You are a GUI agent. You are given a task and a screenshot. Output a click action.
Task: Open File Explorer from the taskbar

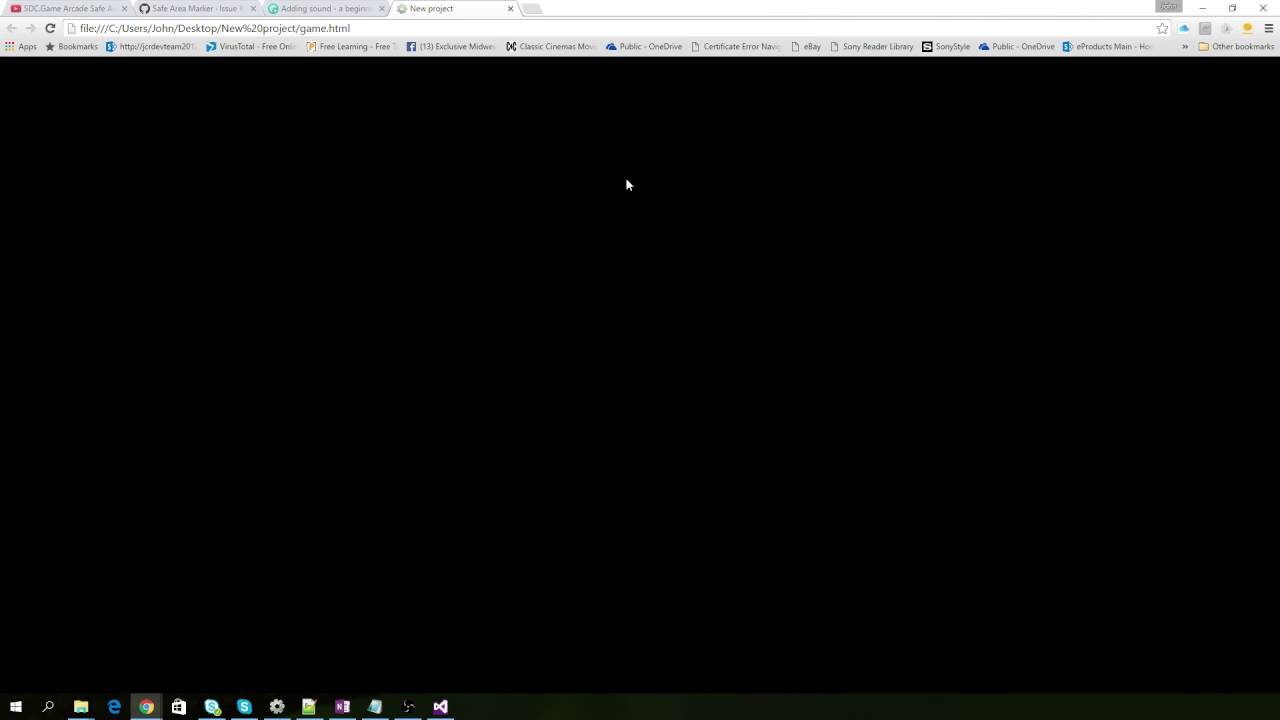tap(81, 706)
